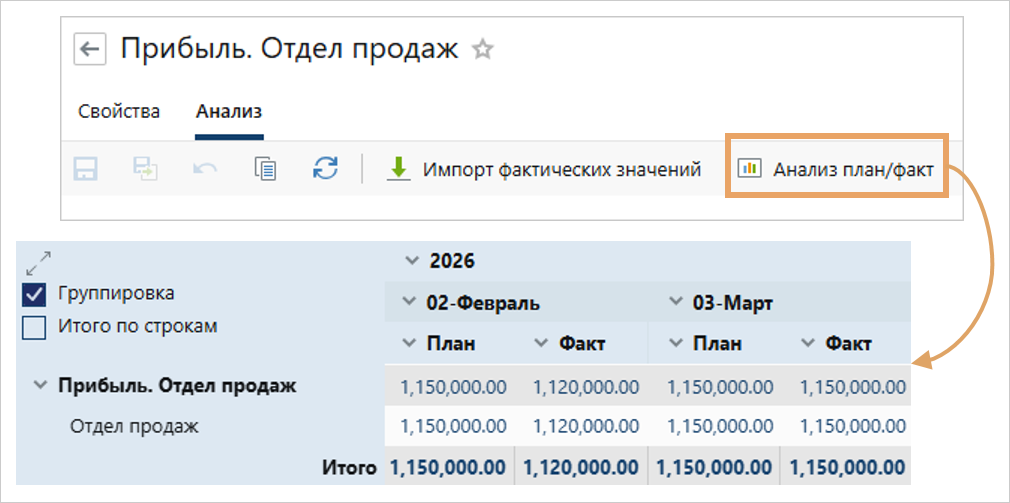Uncheck the Группировка checkbox
The height and width of the screenshot is (503, 1010).
[35, 294]
